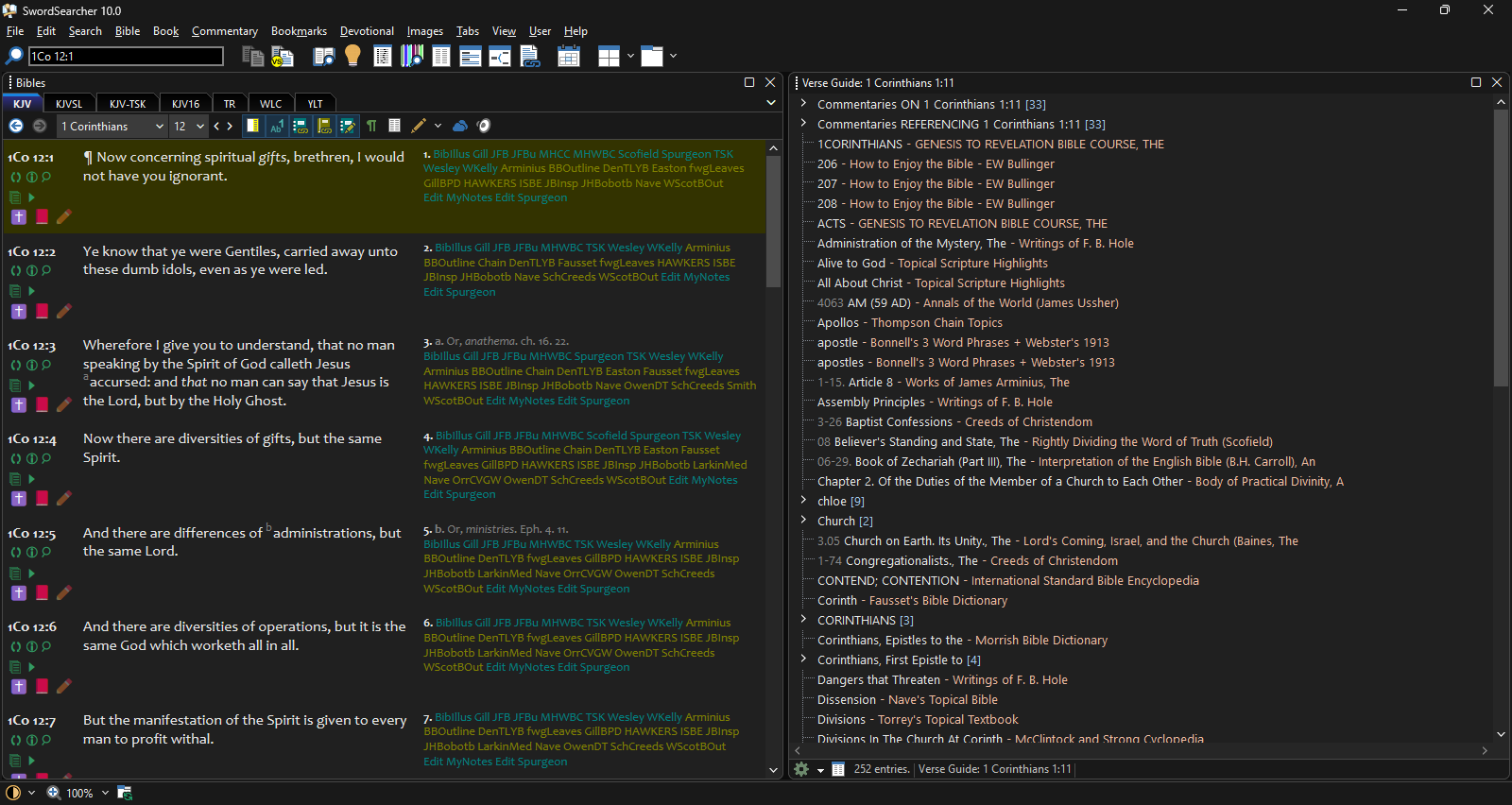Switch to the KJV-TSK tab
Image resolution: width=1512 pixels, height=805 pixels.
pos(128,104)
